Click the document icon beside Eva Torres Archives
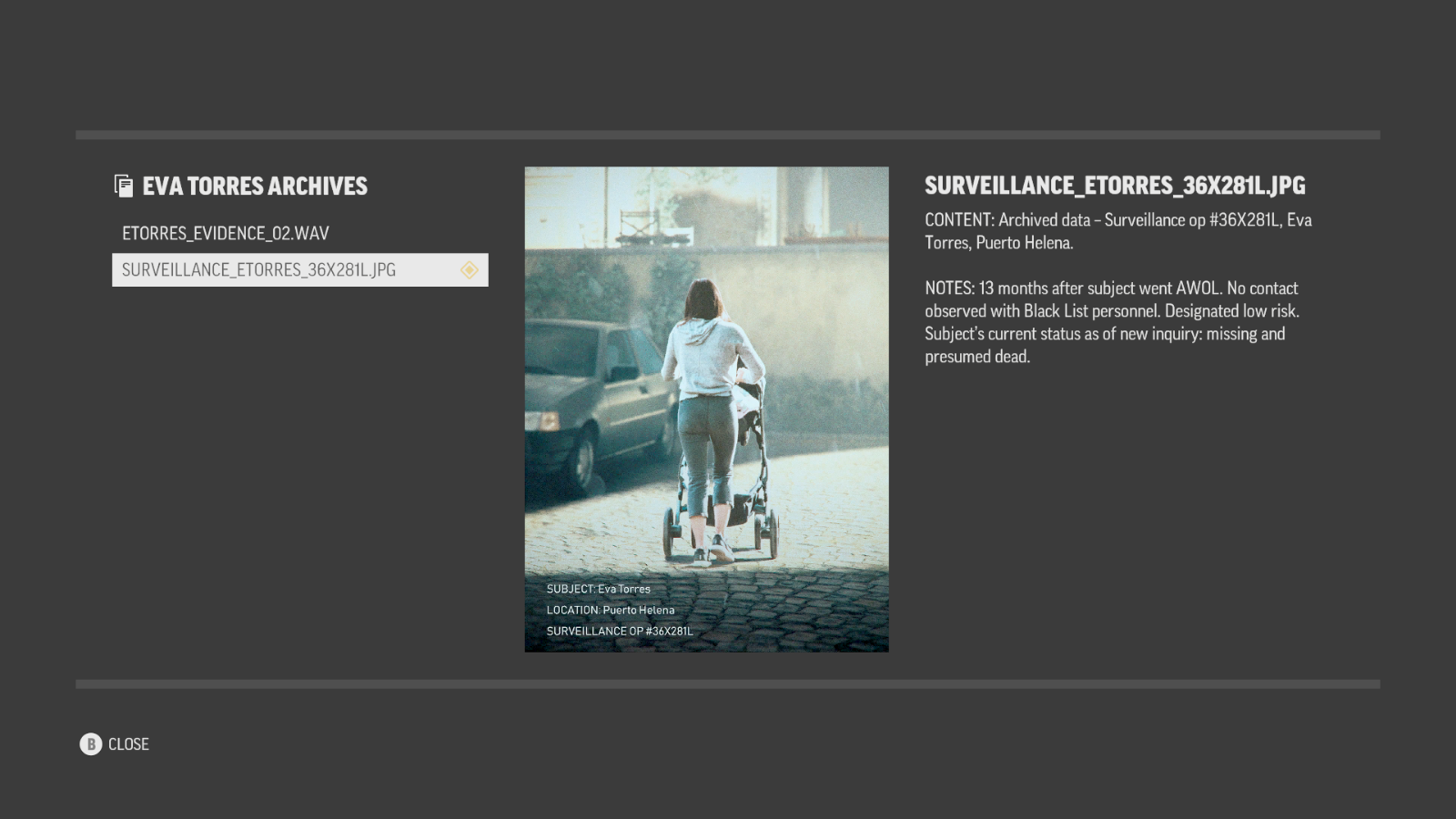The width and height of the screenshot is (1456, 819). 123,186
